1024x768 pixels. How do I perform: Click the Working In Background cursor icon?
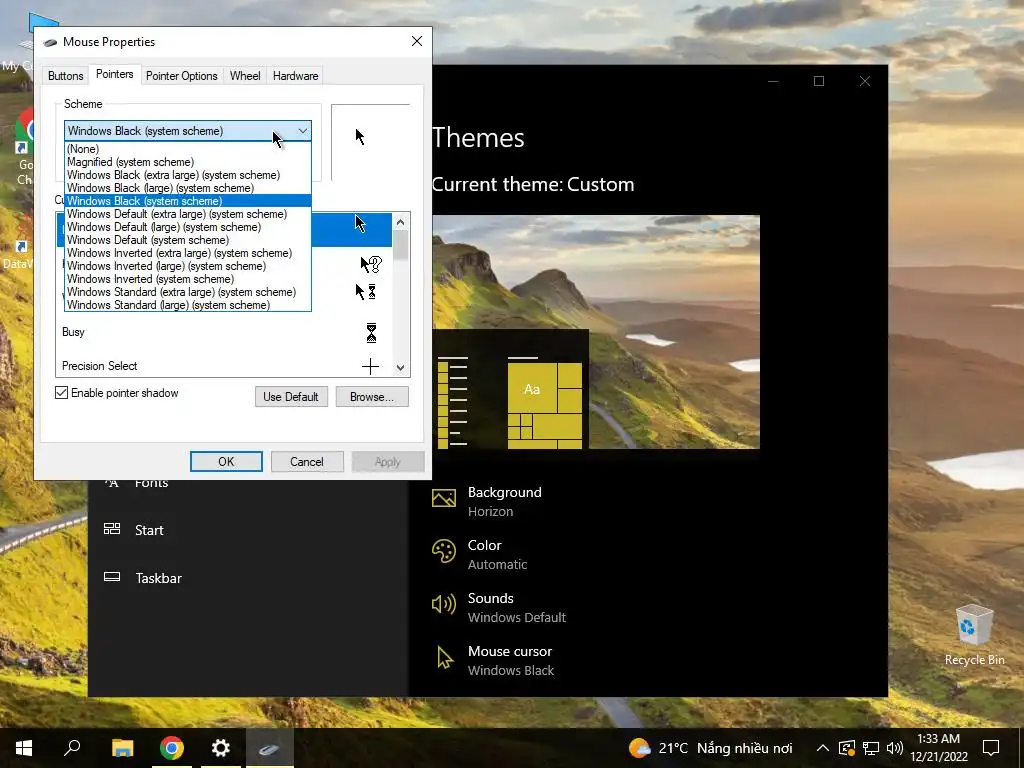click(366, 291)
